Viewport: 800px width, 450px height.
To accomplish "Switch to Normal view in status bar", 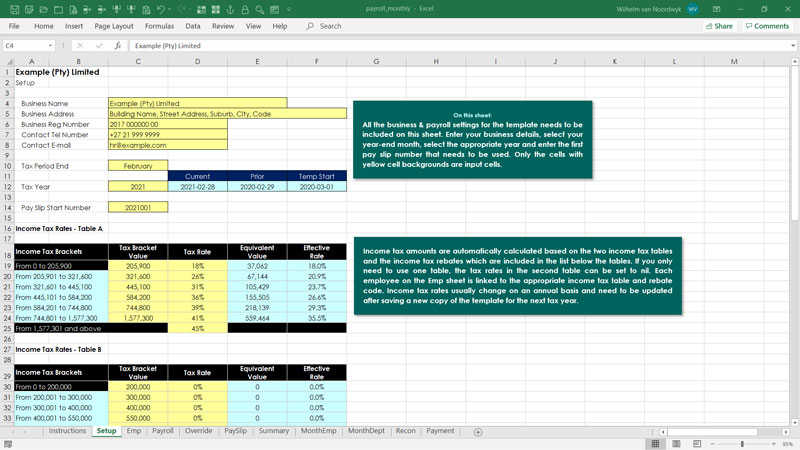I will (655, 444).
